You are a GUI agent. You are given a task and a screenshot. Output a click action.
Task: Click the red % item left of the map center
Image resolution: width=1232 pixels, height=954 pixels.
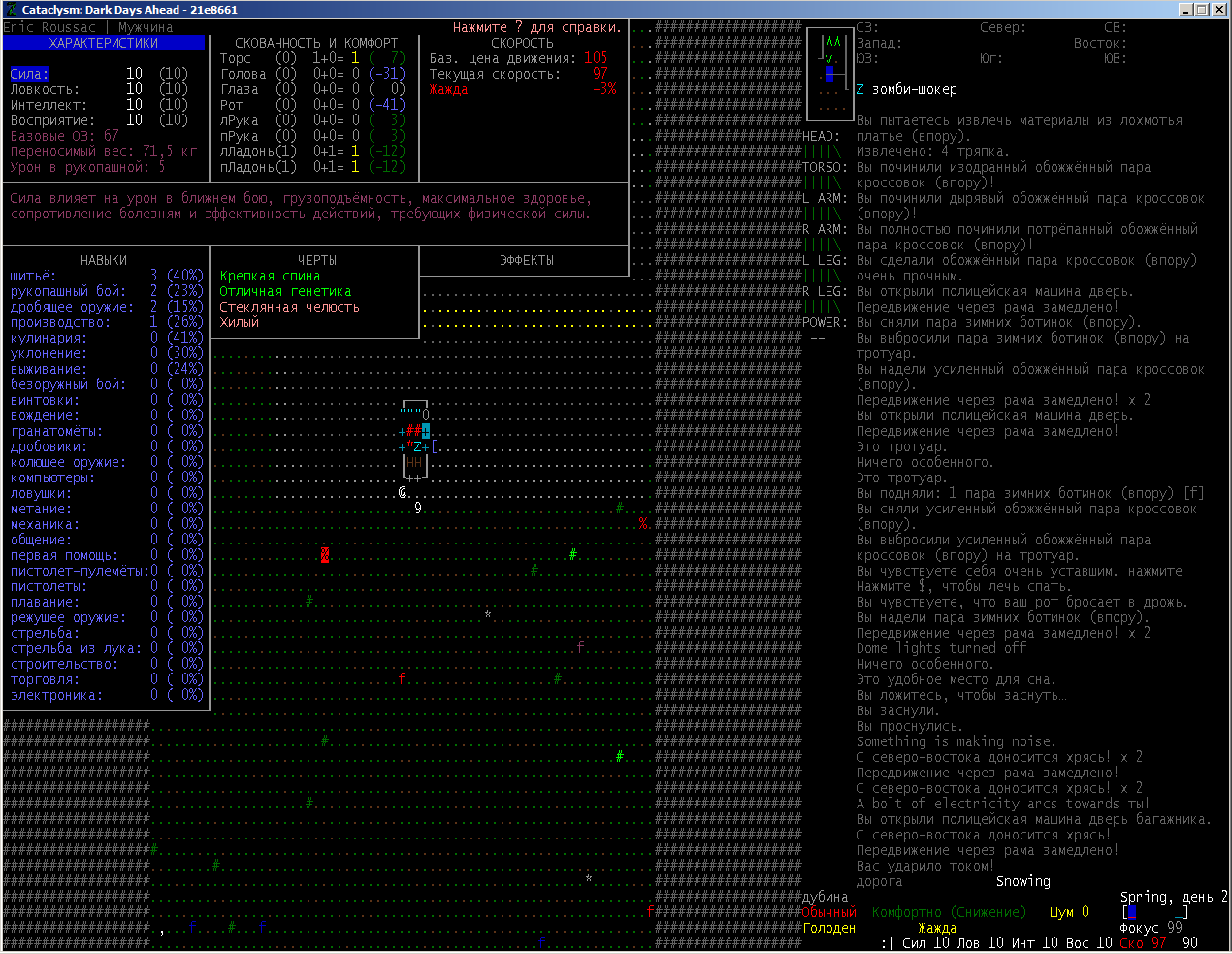click(325, 555)
